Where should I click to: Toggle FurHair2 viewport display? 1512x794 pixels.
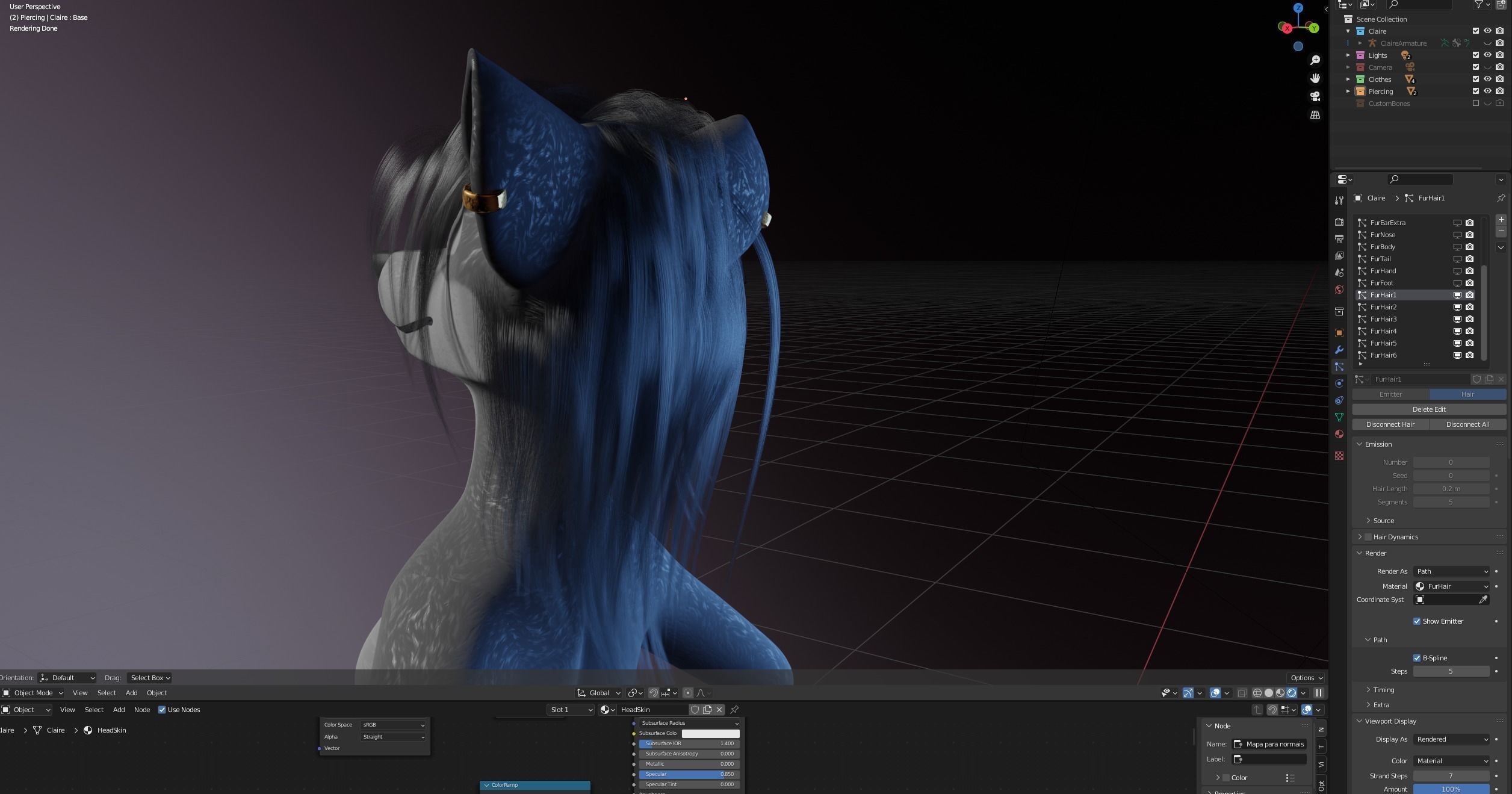pyautogui.click(x=1457, y=307)
